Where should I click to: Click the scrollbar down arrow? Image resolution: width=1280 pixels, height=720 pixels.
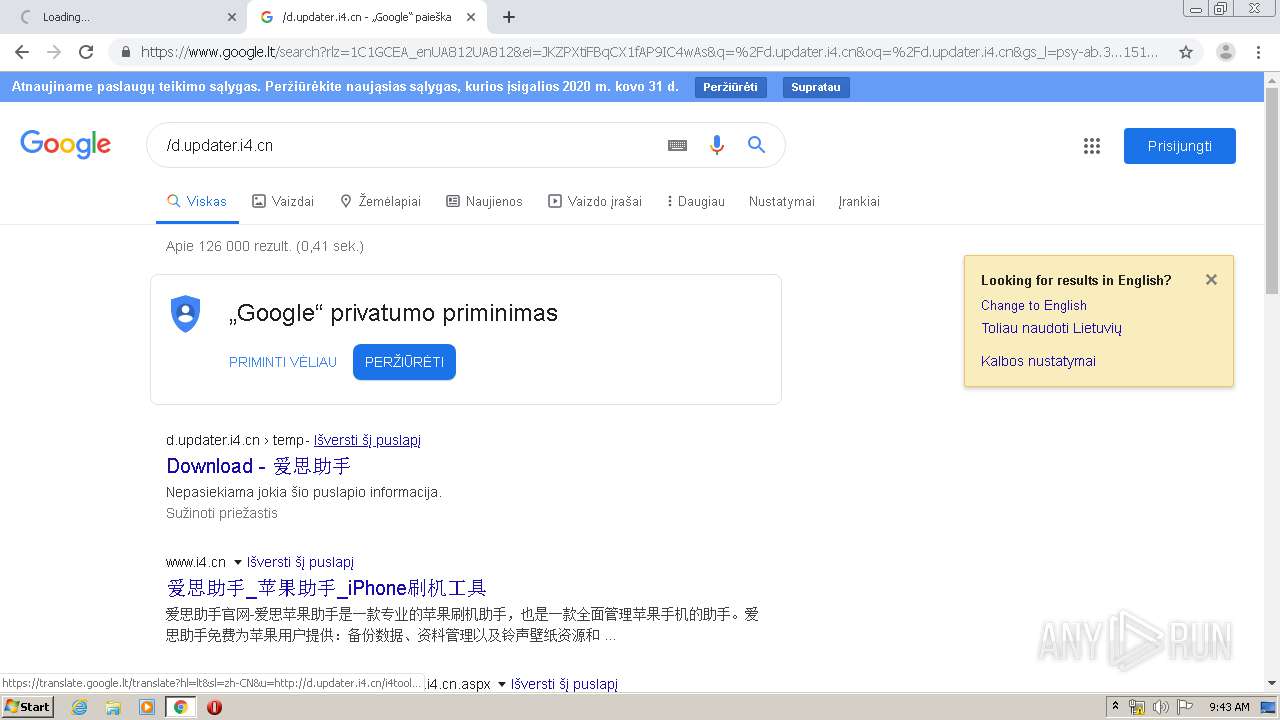(1272, 683)
